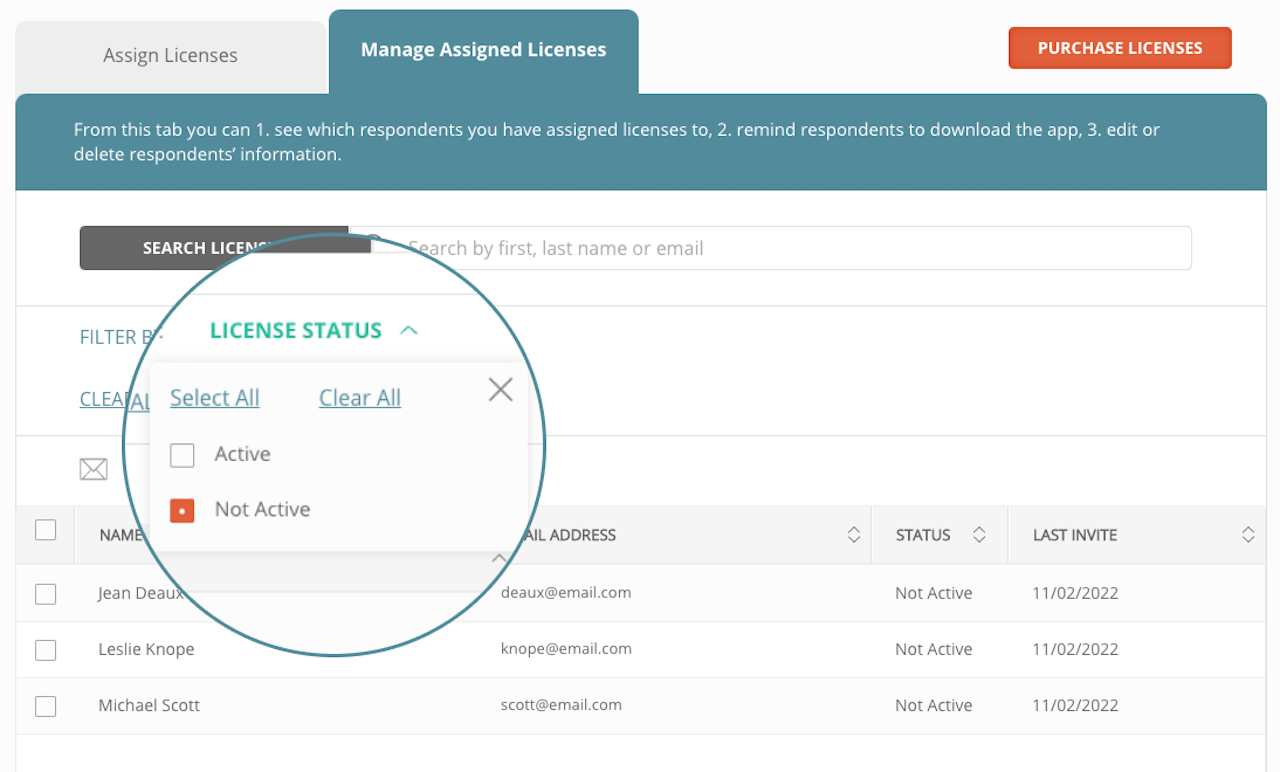The image size is (1280, 772).
Task: Sort by Status column arrows
Action: pyautogui.click(x=979, y=535)
